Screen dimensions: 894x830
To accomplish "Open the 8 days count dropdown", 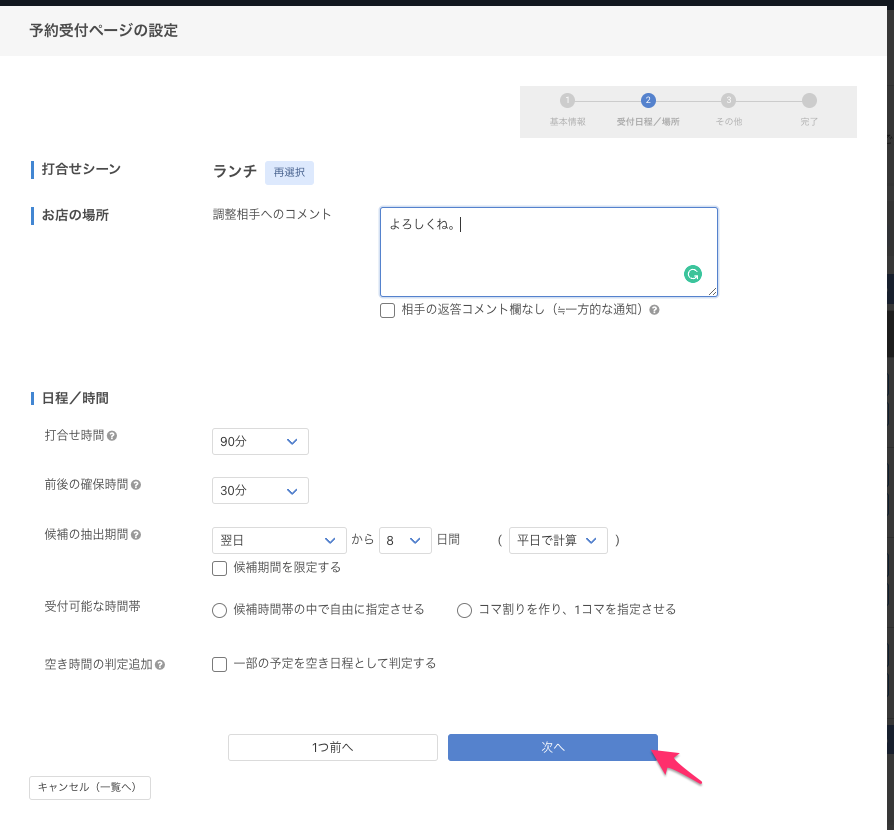I will (x=405, y=540).
